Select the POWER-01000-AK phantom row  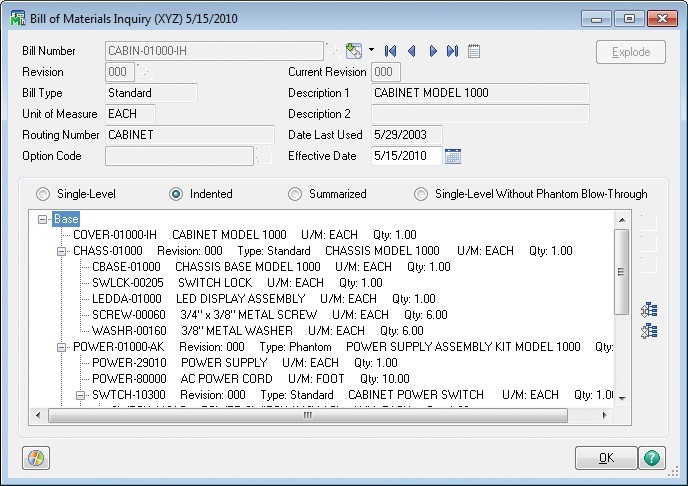[343, 347]
